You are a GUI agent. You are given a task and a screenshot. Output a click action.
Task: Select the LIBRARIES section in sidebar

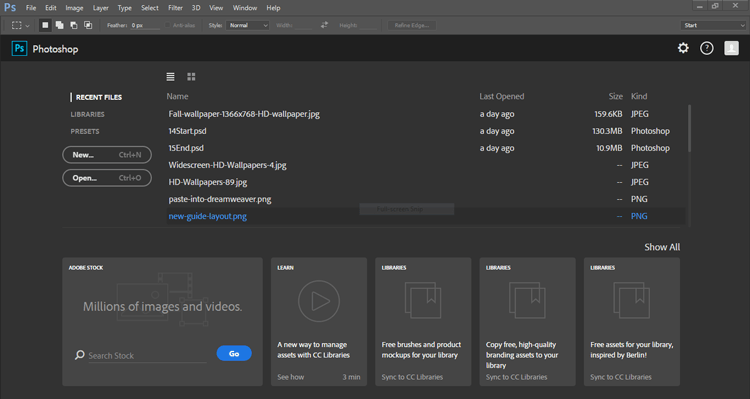pos(88,114)
